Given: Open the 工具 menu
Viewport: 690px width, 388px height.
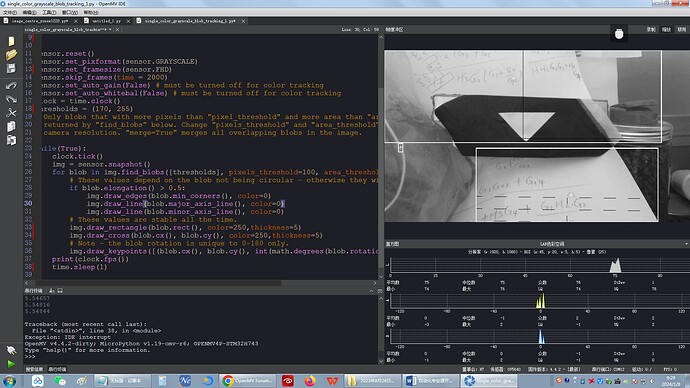Looking at the screenshot, I should coord(49,12).
